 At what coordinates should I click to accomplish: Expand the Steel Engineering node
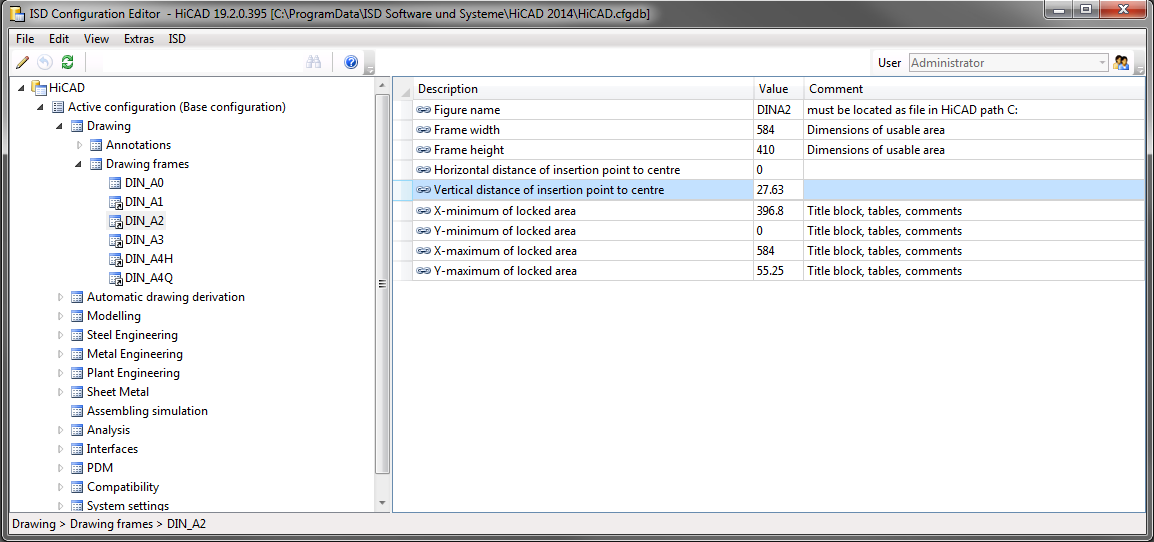(x=61, y=335)
